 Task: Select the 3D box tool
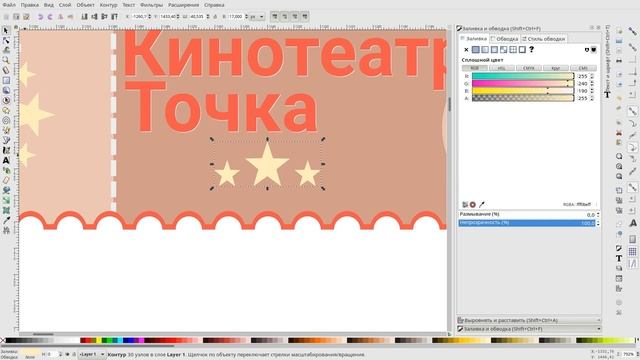point(6,90)
